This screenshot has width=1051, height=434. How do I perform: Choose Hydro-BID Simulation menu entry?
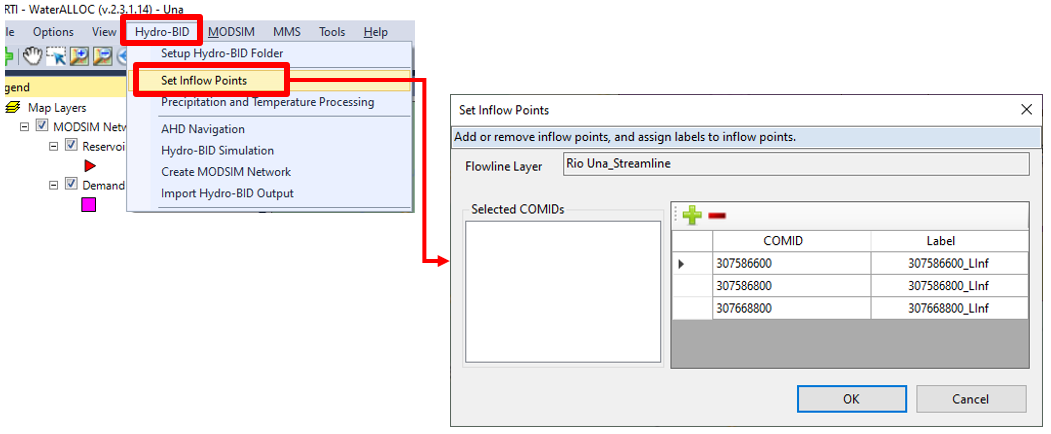(217, 150)
